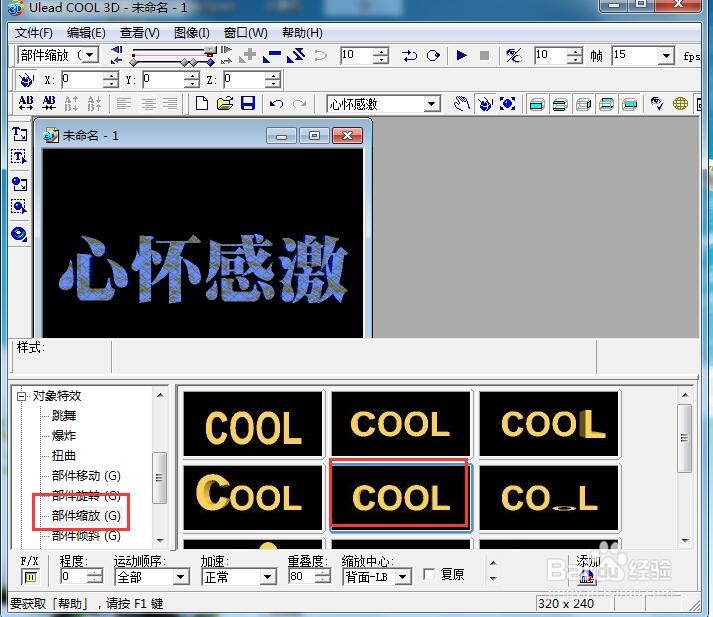Click the third face selection cube icon

click(x=583, y=105)
